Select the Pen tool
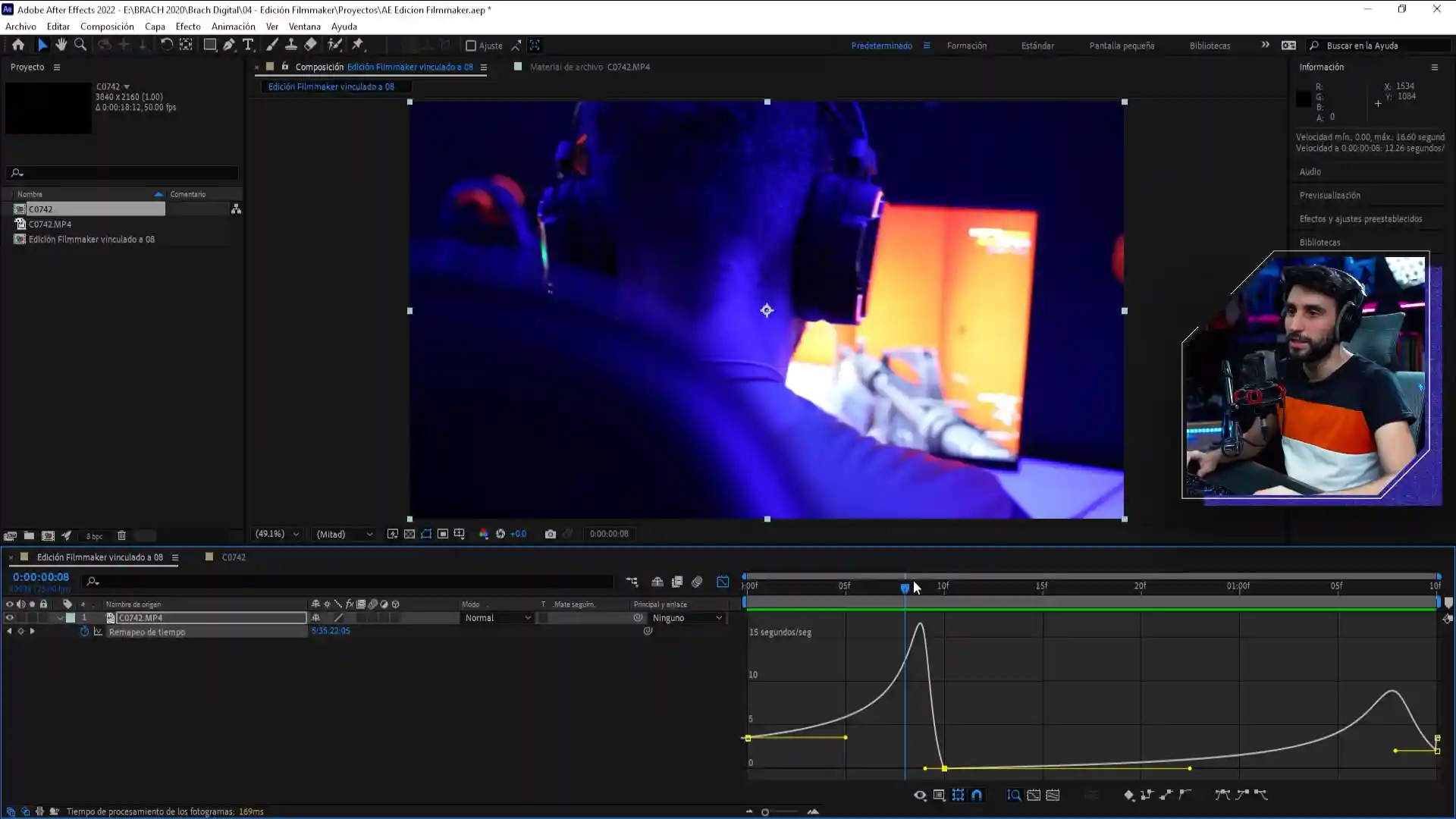1456x819 pixels. tap(229, 45)
